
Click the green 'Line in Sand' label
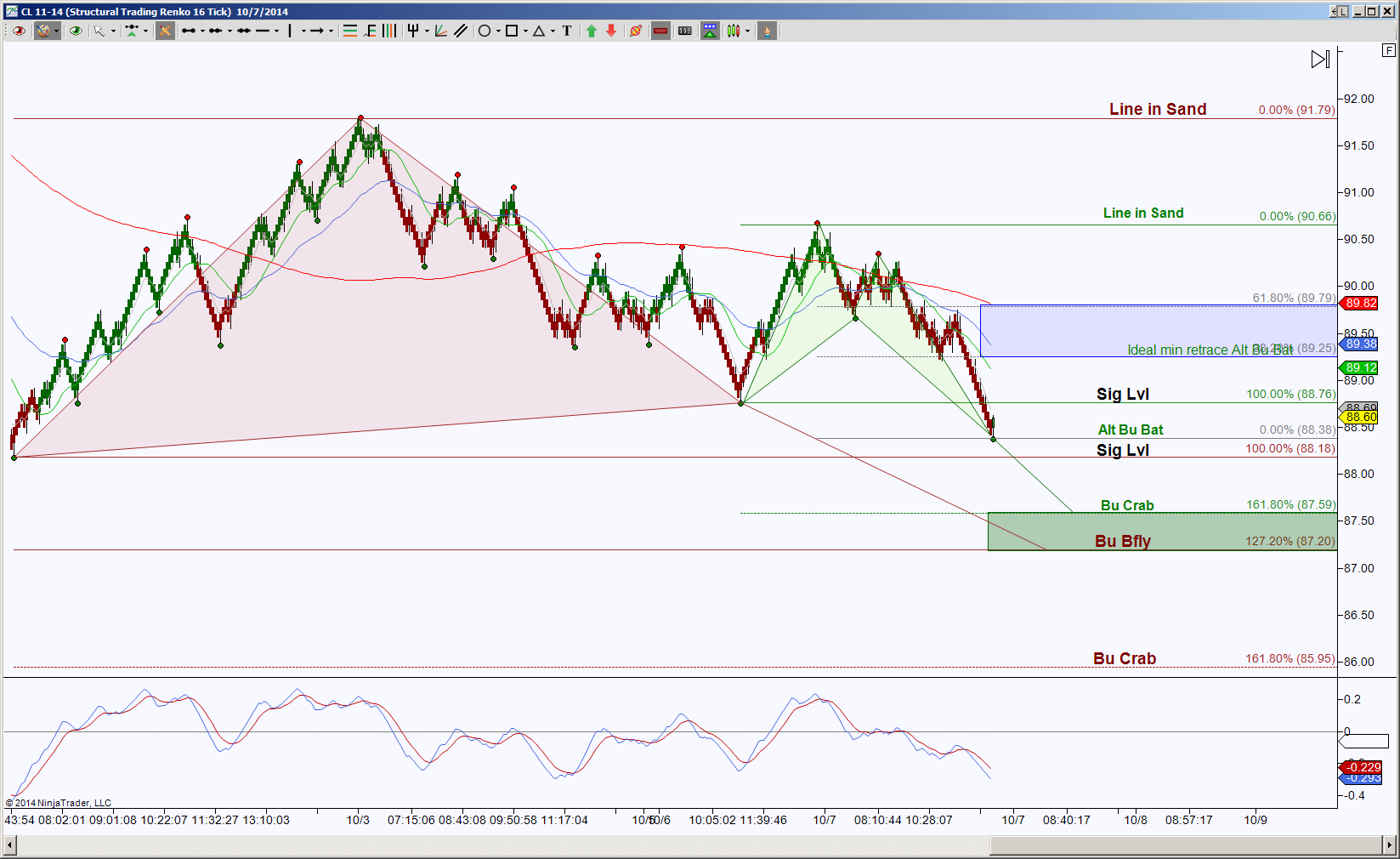[1143, 213]
